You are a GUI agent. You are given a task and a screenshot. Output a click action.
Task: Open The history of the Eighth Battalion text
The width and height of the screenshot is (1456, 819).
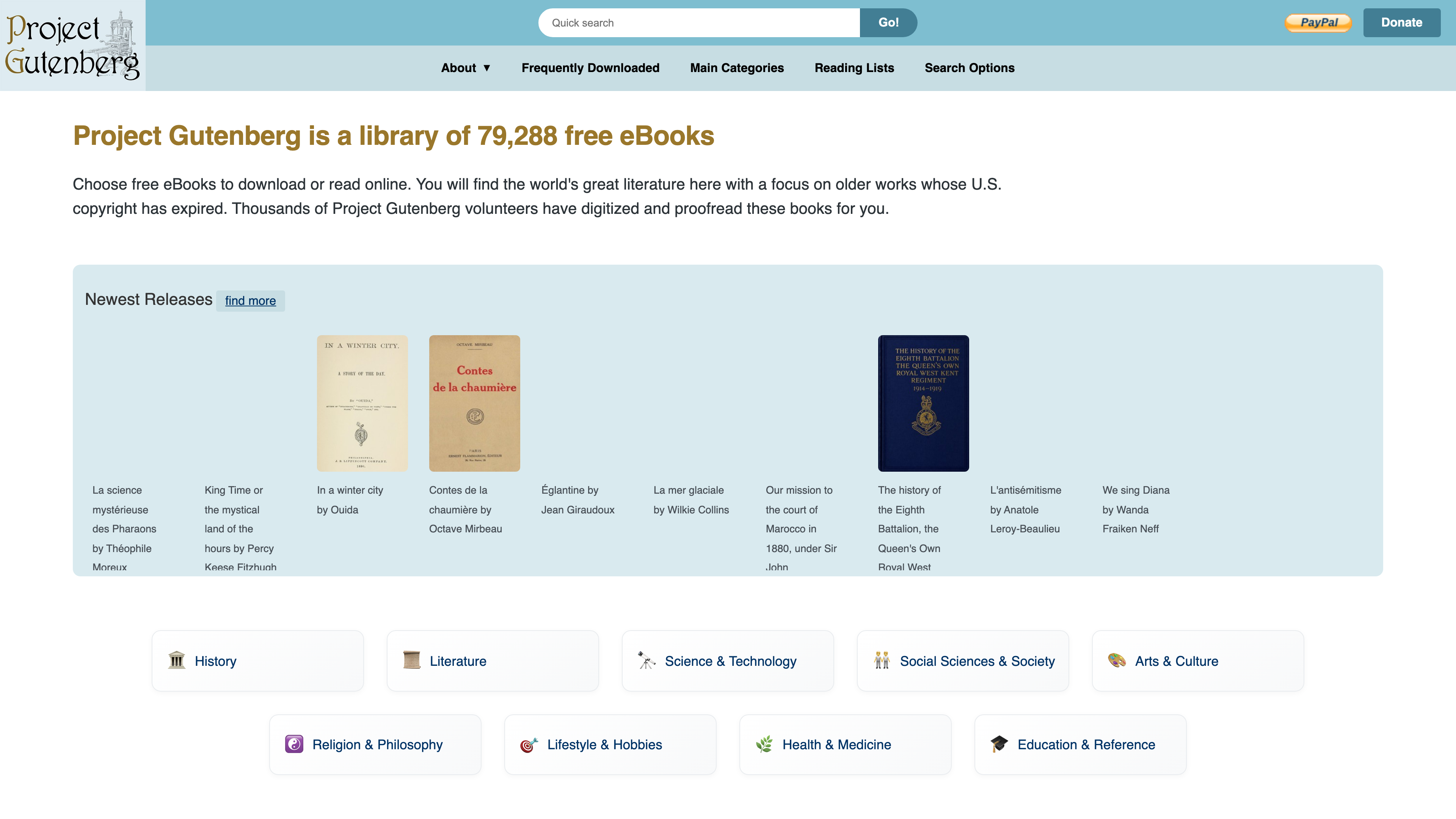[909, 529]
